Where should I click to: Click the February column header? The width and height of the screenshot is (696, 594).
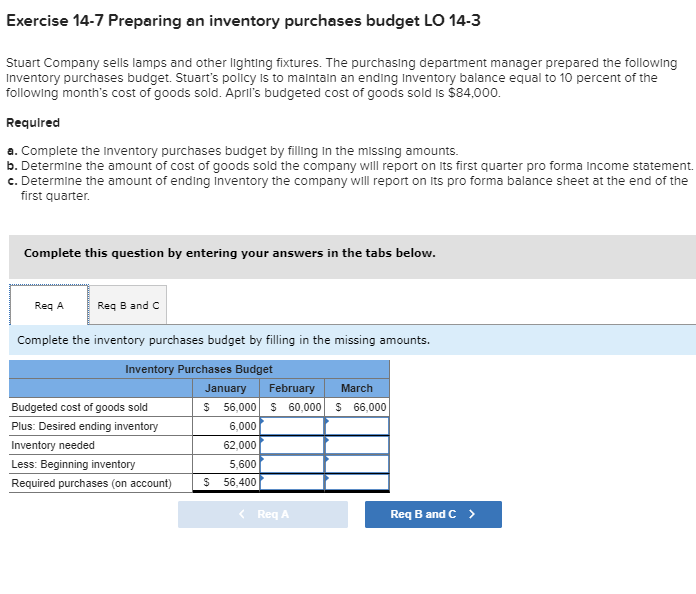[x=292, y=388]
